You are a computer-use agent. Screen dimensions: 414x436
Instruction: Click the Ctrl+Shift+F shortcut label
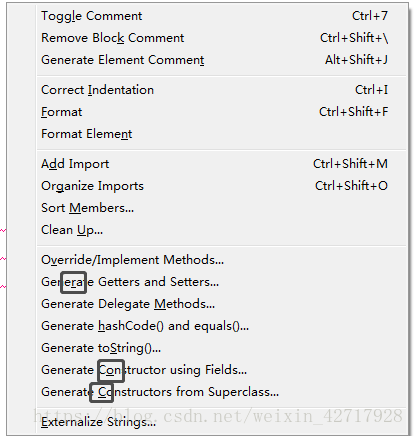pos(353,112)
